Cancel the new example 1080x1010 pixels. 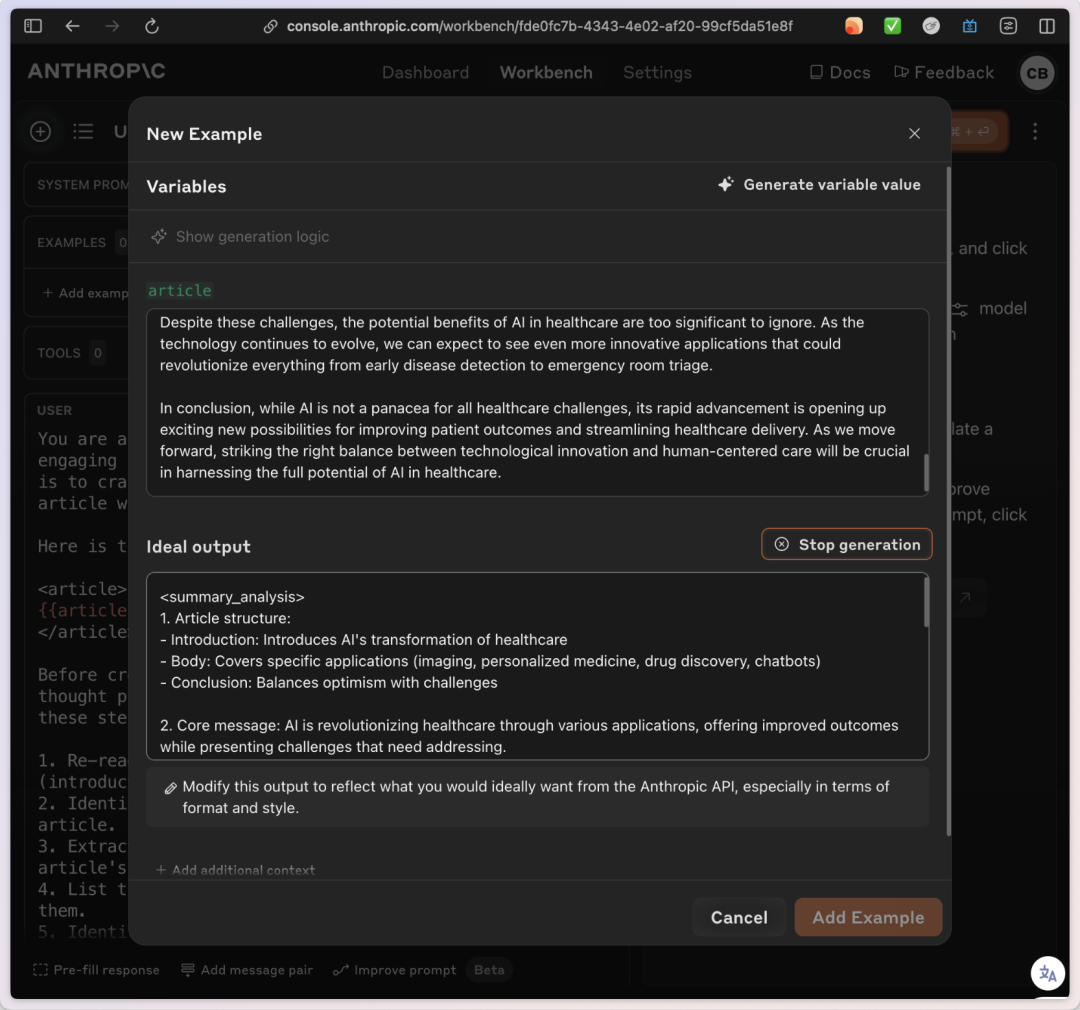739,917
